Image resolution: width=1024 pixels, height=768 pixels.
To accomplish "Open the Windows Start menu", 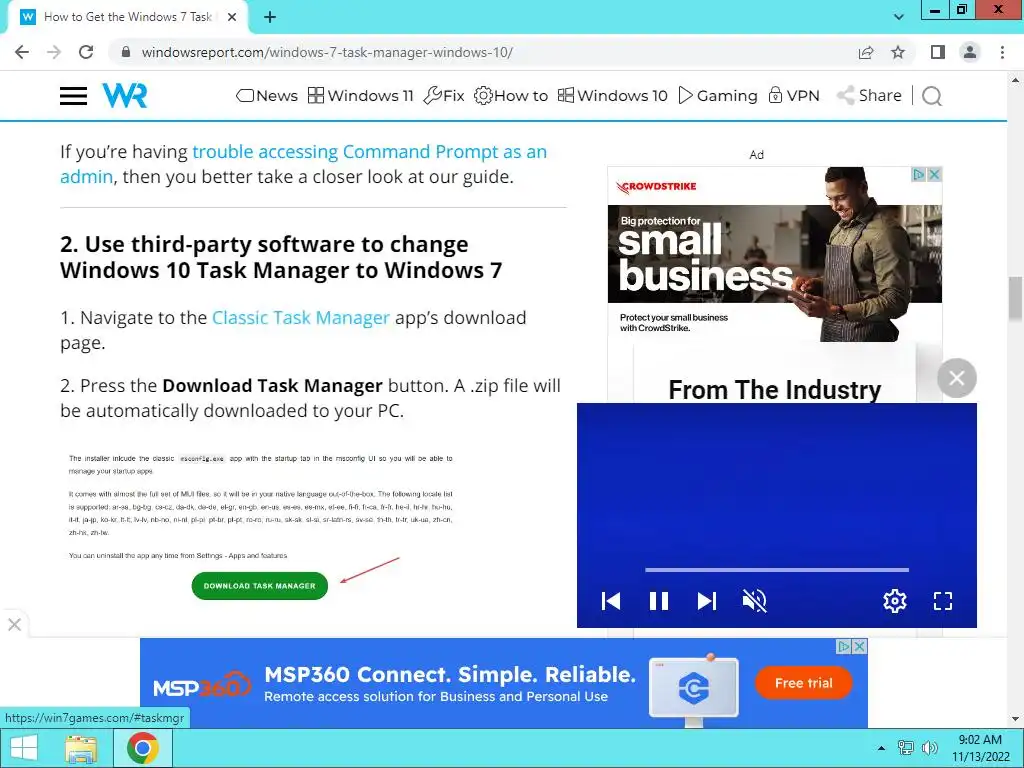I will [24, 748].
